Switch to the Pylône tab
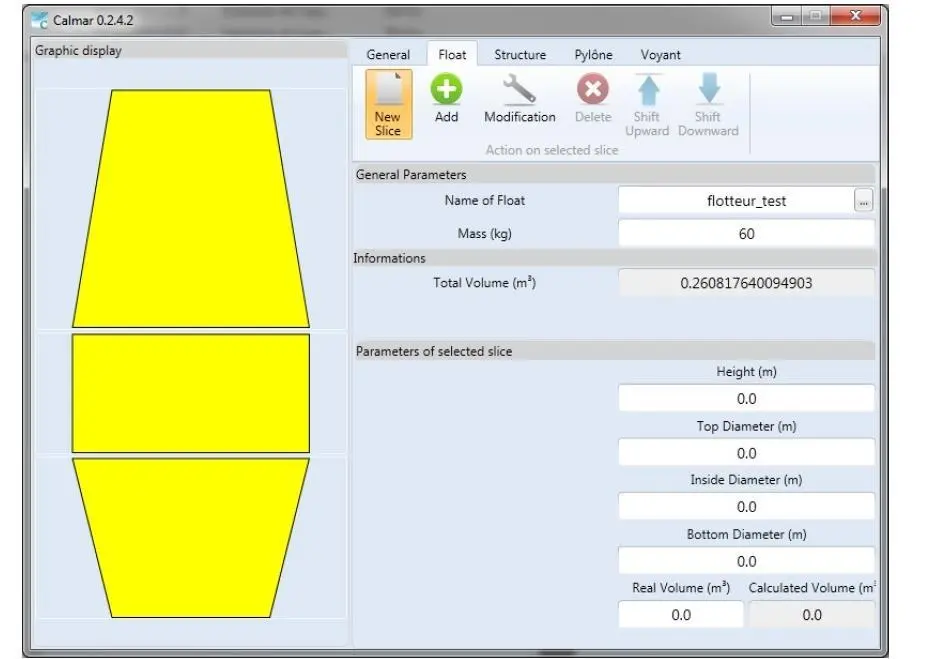 [594, 55]
